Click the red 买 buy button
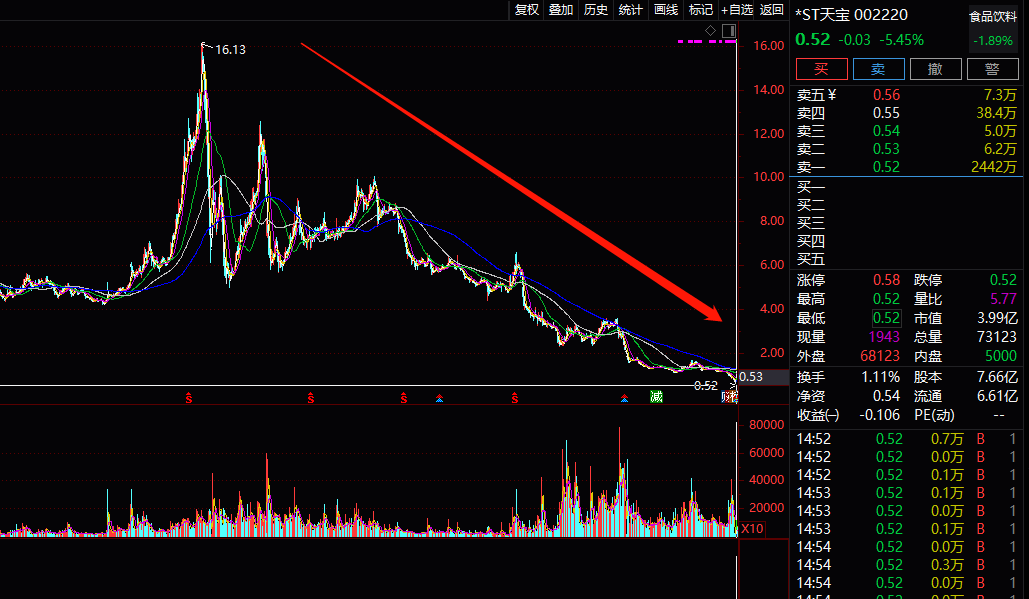This screenshot has width=1029, height=599. click(822, 69)
